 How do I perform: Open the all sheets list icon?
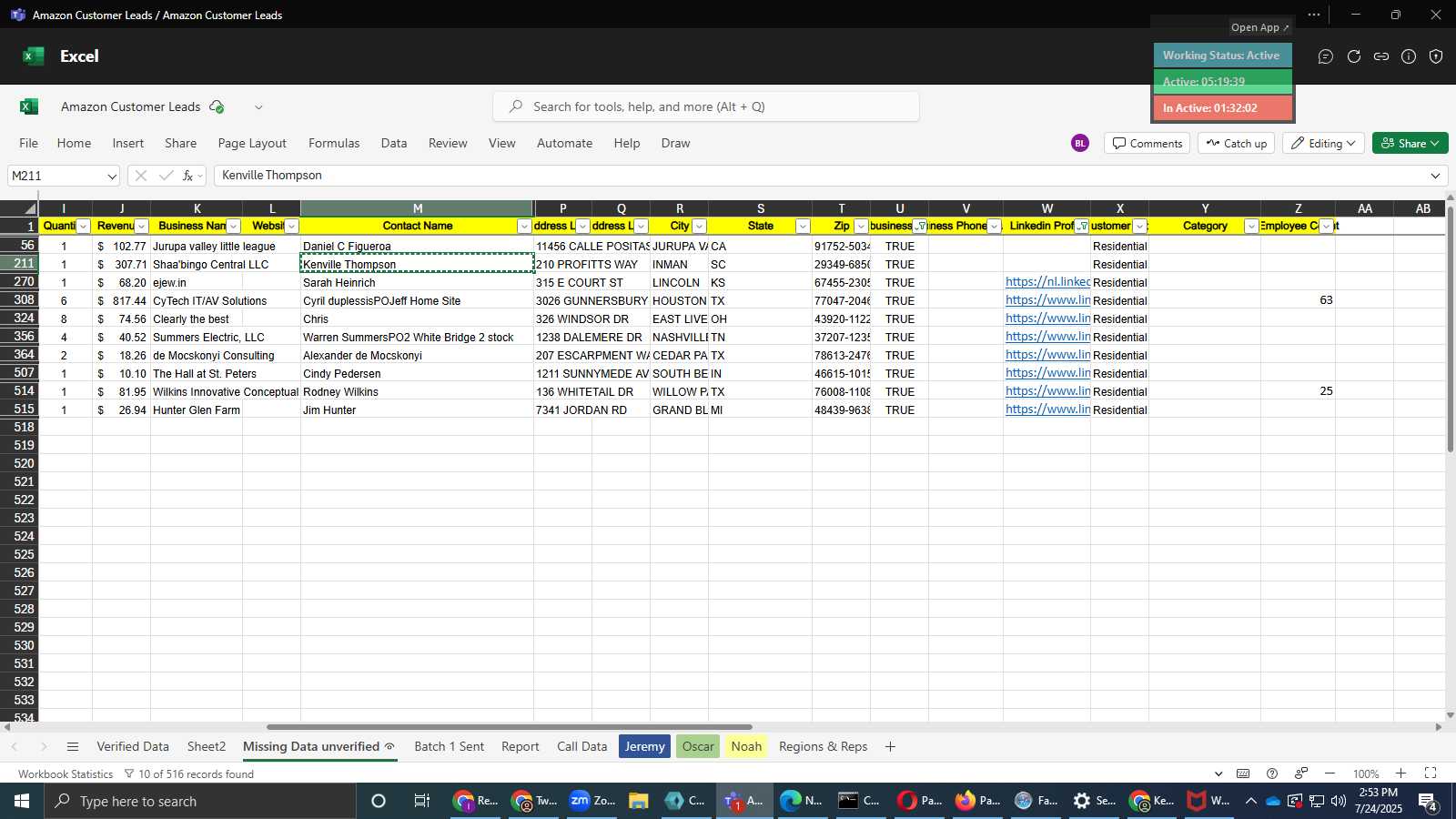[73, 746]
